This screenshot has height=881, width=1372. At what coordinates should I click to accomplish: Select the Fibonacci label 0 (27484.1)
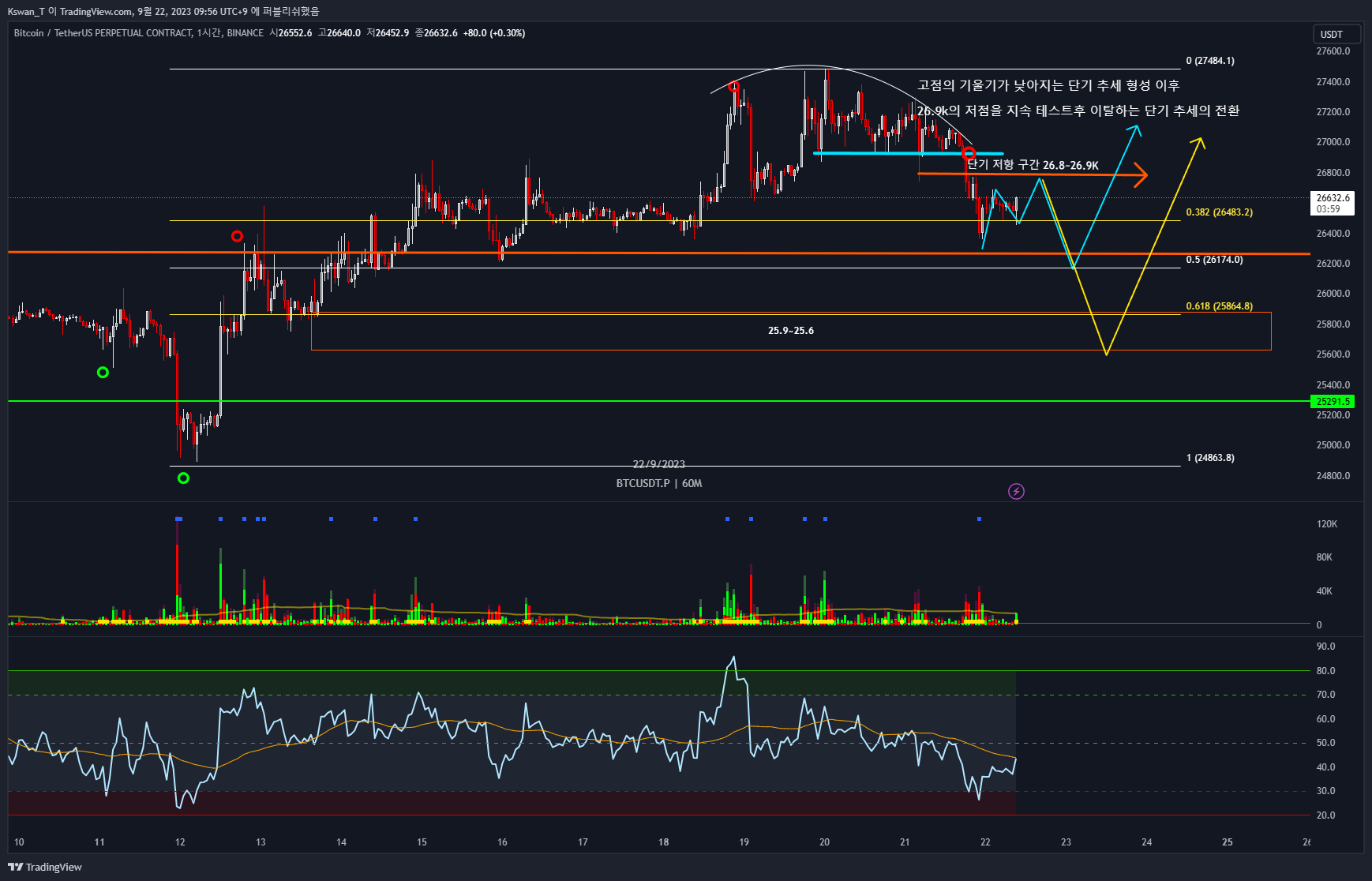(x=1210, y=61)
